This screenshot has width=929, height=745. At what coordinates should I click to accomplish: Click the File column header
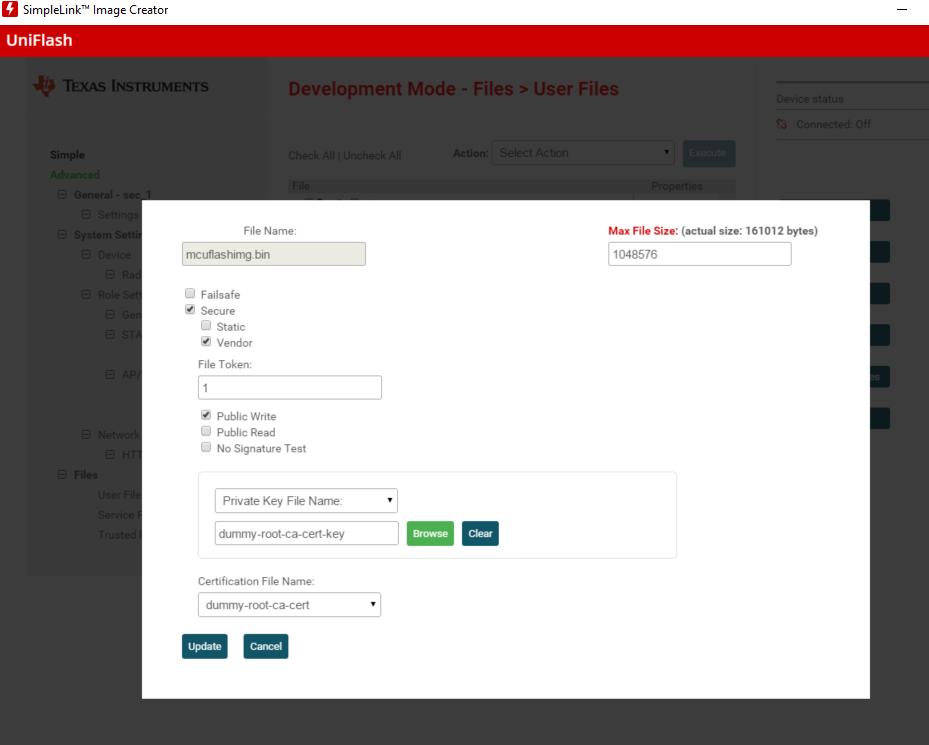pyautogui.click(x=301, y=186)
